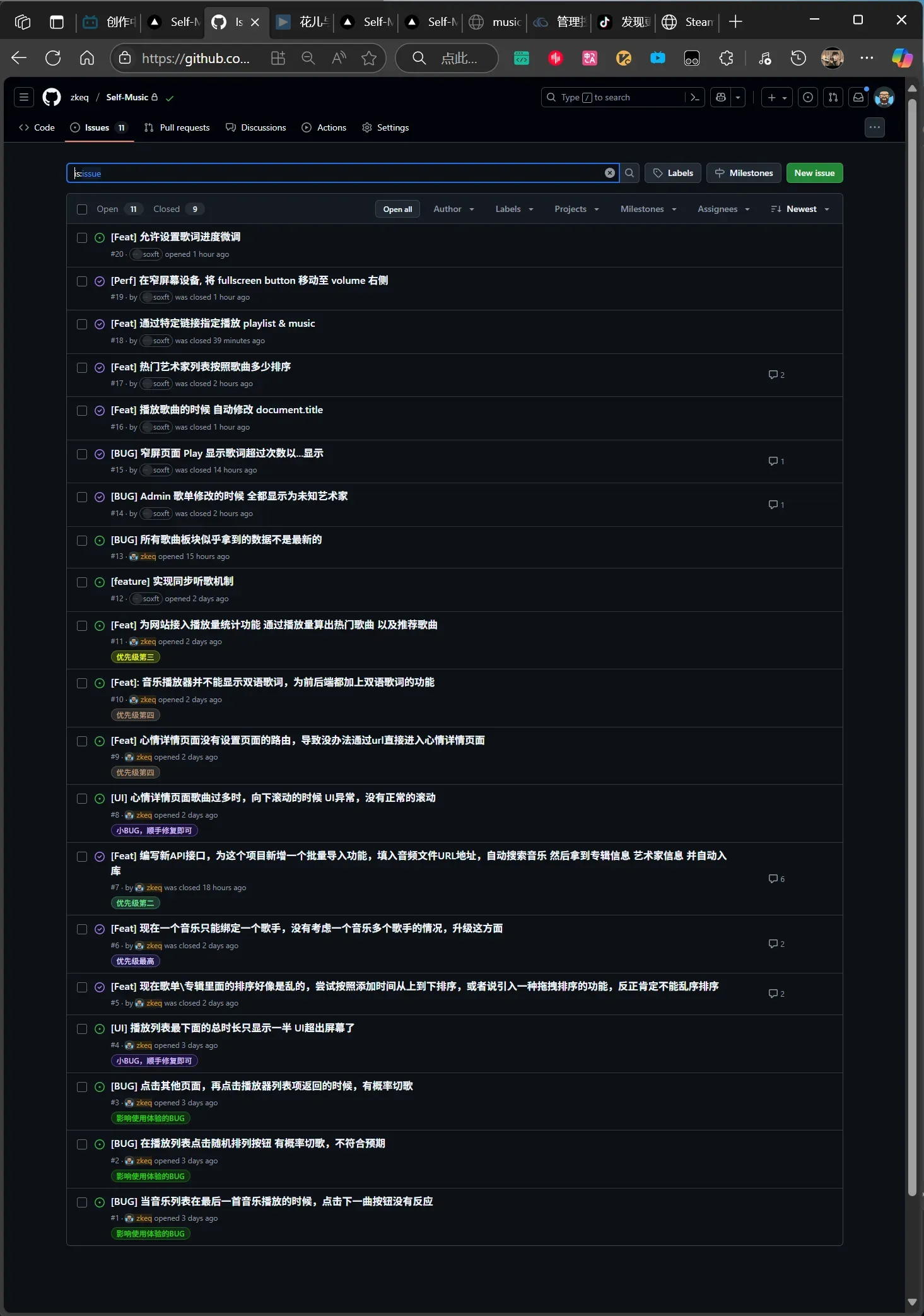Open the read aloud icon in address bar
924x1316 pixels.
[339, 58]
